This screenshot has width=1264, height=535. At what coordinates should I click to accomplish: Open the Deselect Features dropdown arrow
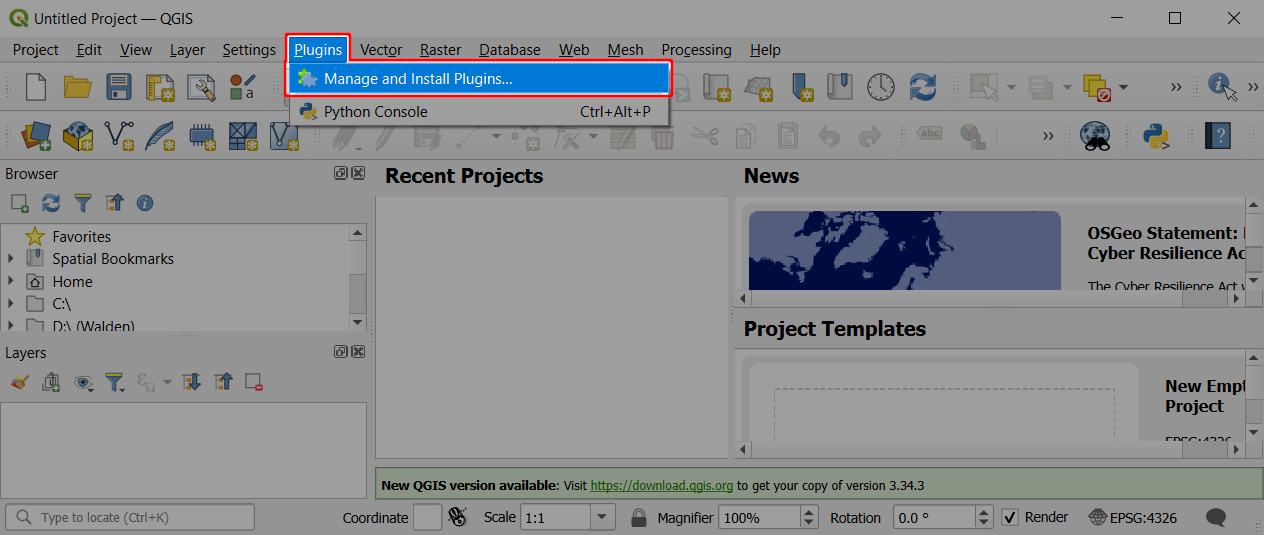[1123, 88]
